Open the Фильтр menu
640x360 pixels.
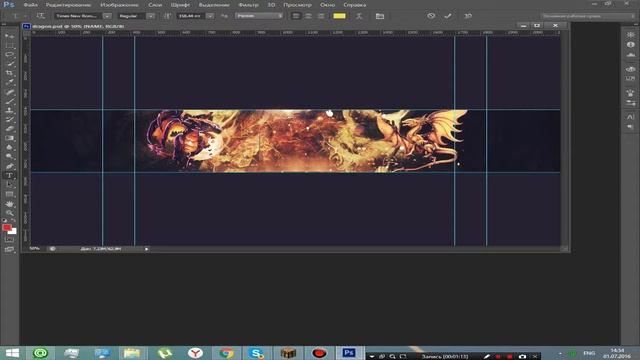click(x=248, y=5)
